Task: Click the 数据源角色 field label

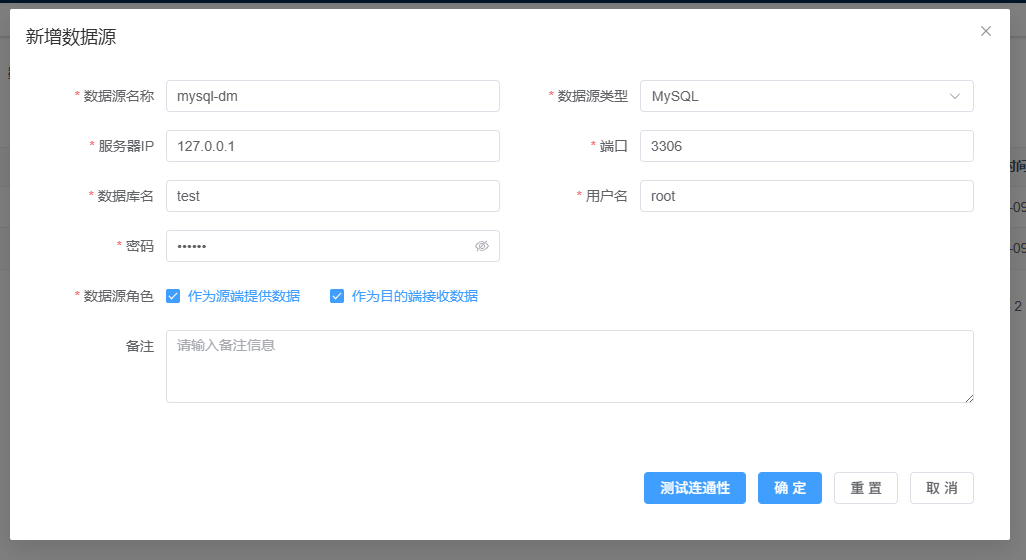Action: [118, 296]
